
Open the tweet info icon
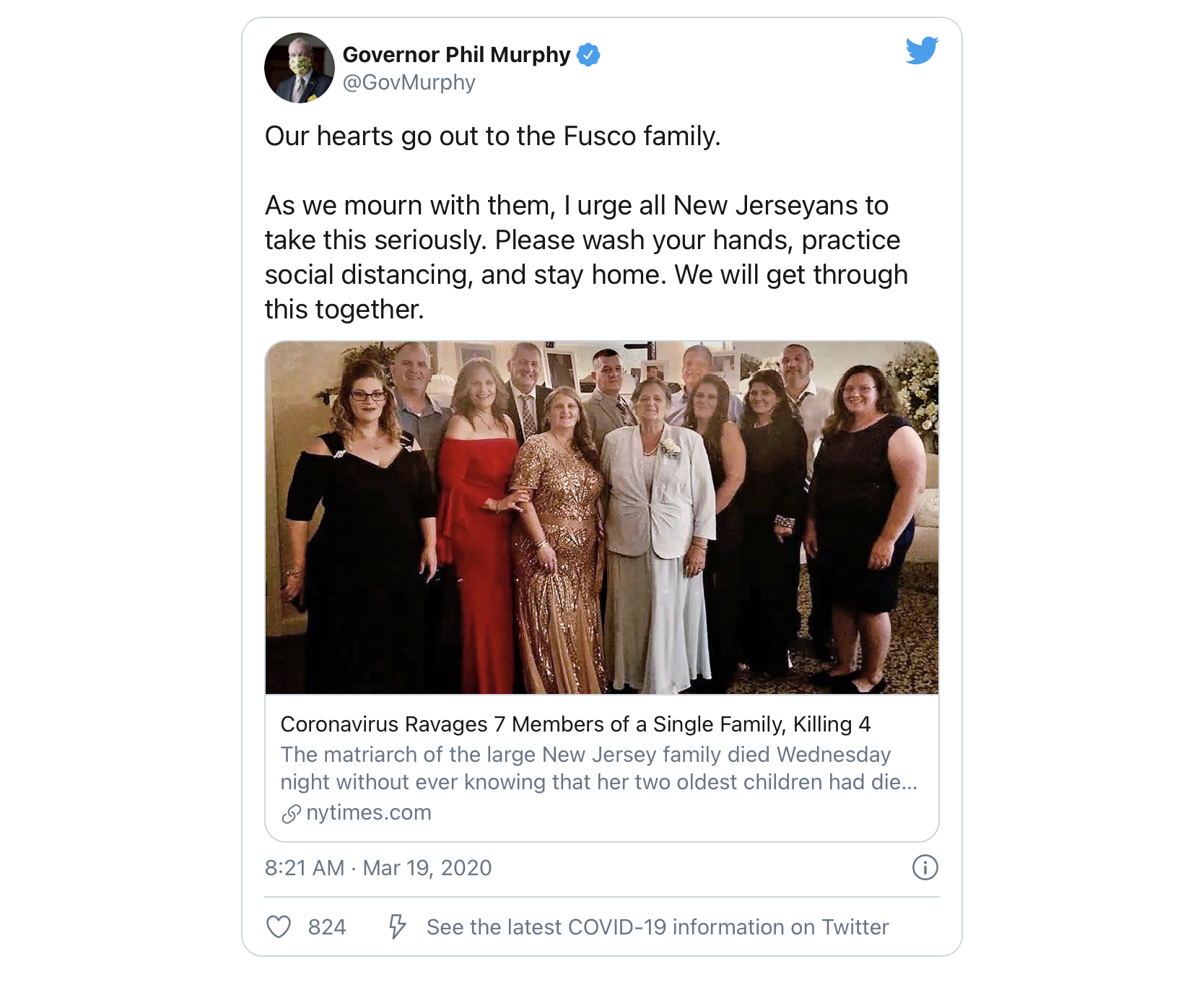(925, 867)
